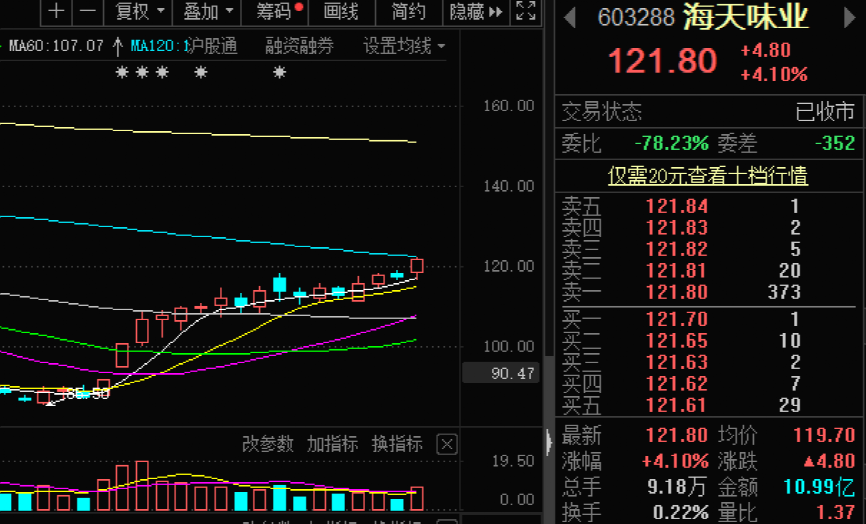Screen dimensions: 866x524
Task: Open 仅需20元查看十档行情 link
Action: [x=708, y=176]
